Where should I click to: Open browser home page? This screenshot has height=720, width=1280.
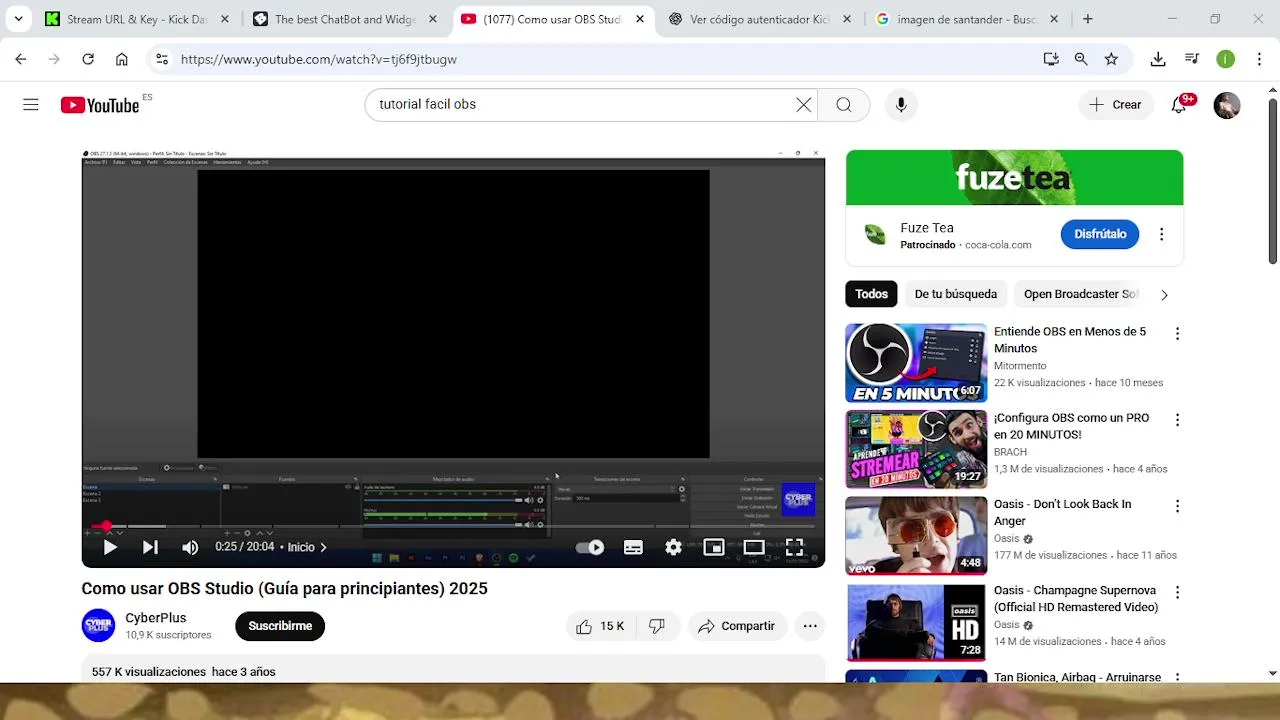[122, 60]
